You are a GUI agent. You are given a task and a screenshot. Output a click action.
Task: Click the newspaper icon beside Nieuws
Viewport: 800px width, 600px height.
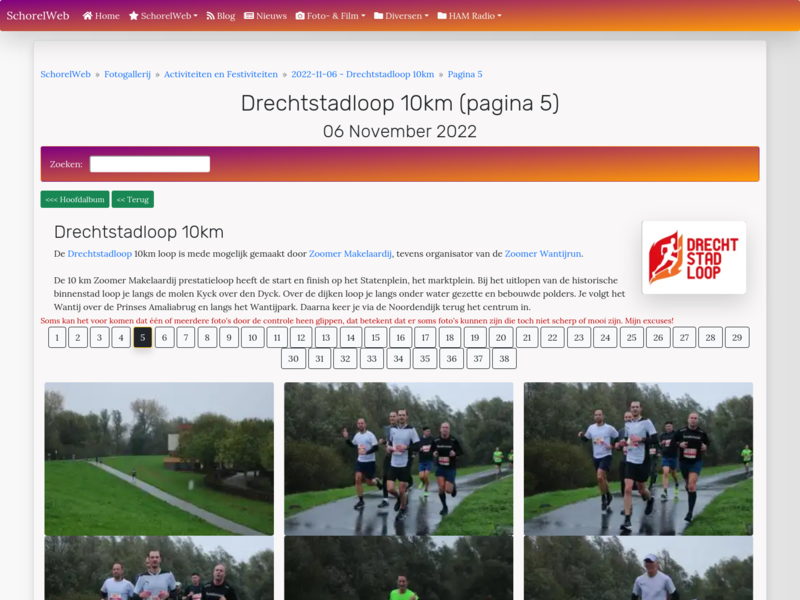(248, 16)
